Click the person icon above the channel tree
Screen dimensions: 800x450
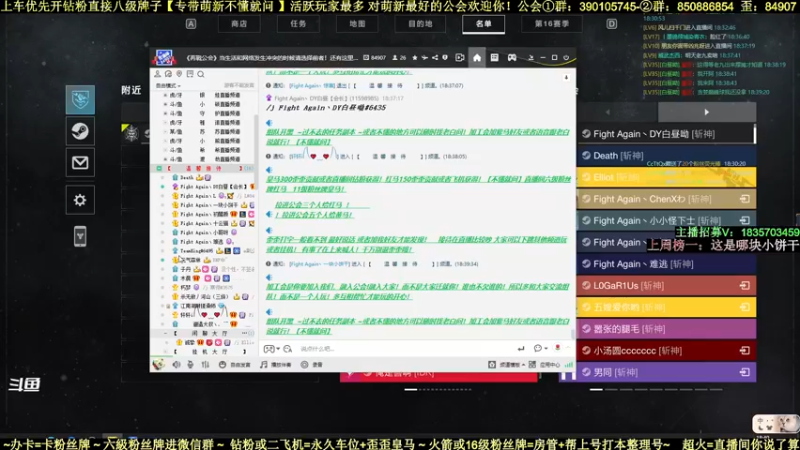158,74
